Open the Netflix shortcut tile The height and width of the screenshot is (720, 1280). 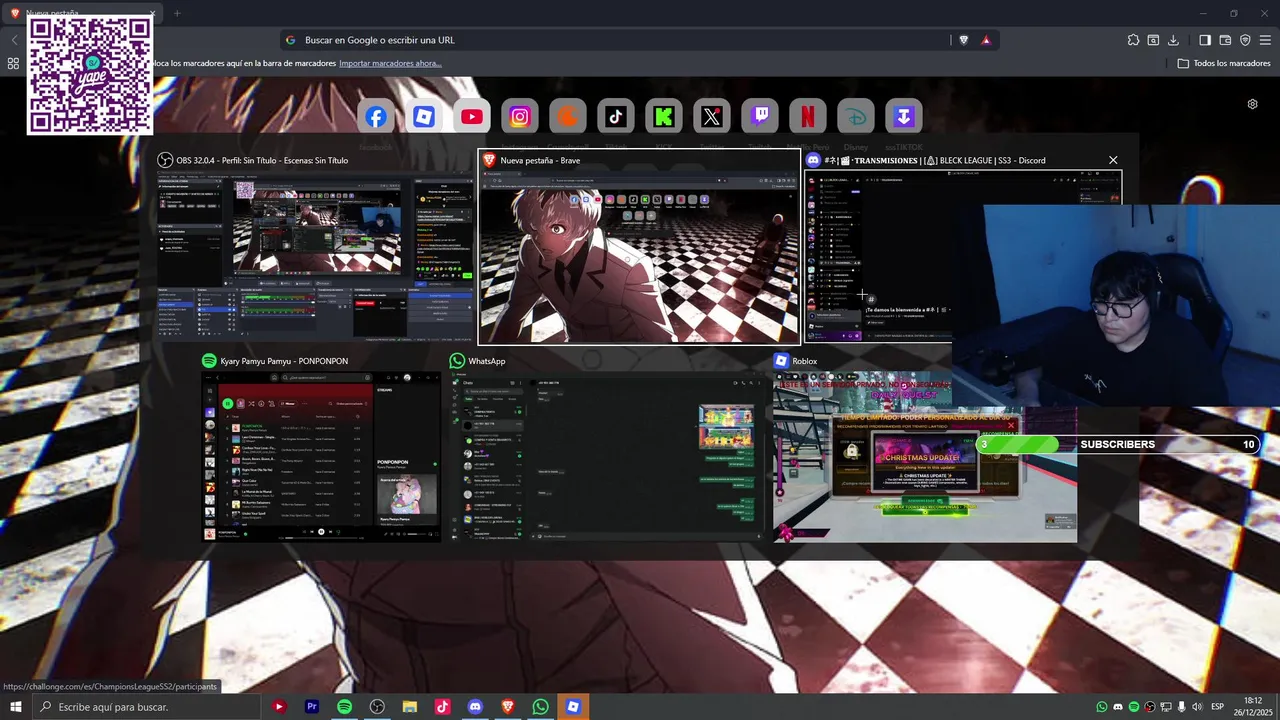(808, 117)
